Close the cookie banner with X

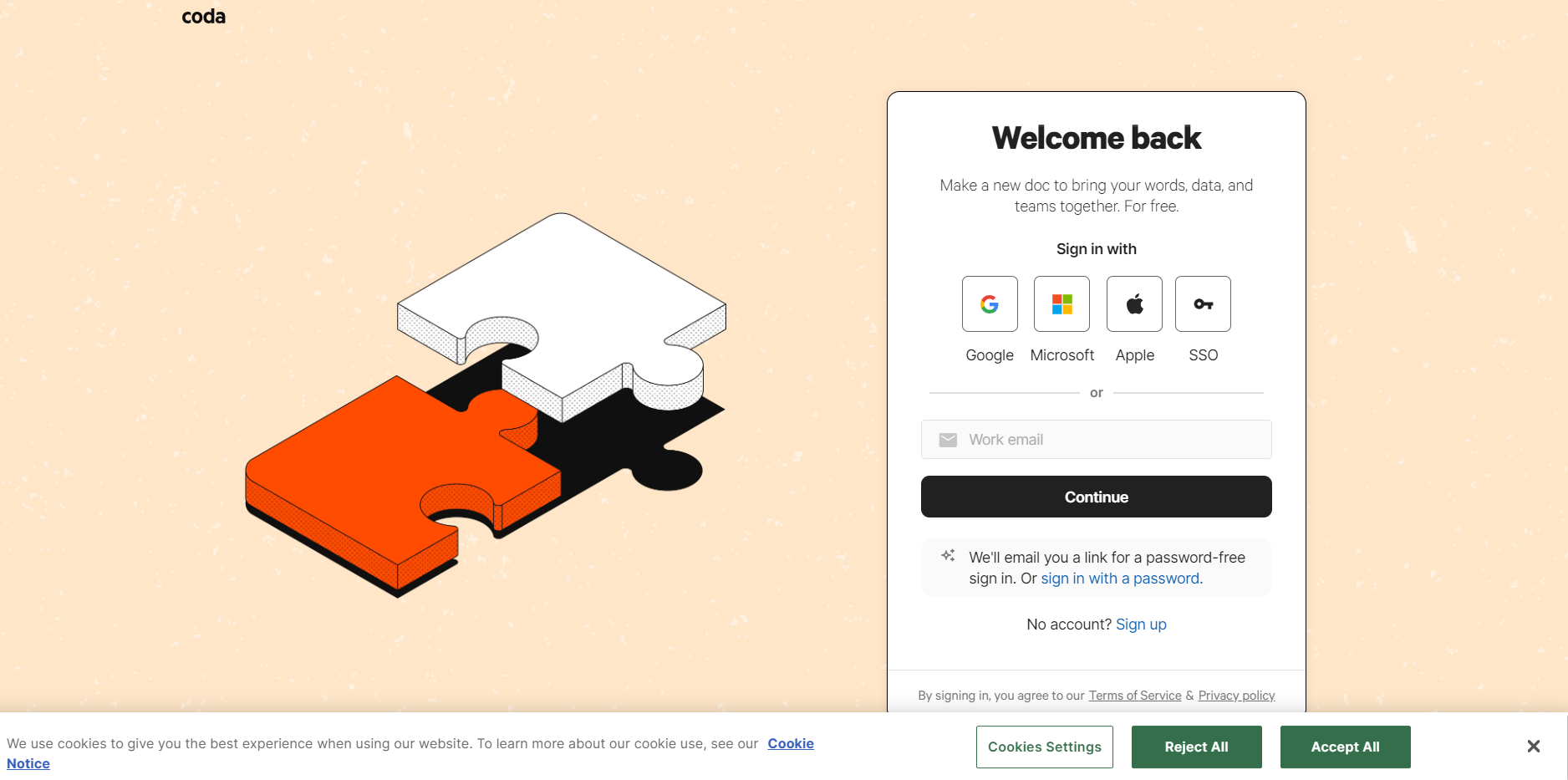coord(1533,747)
